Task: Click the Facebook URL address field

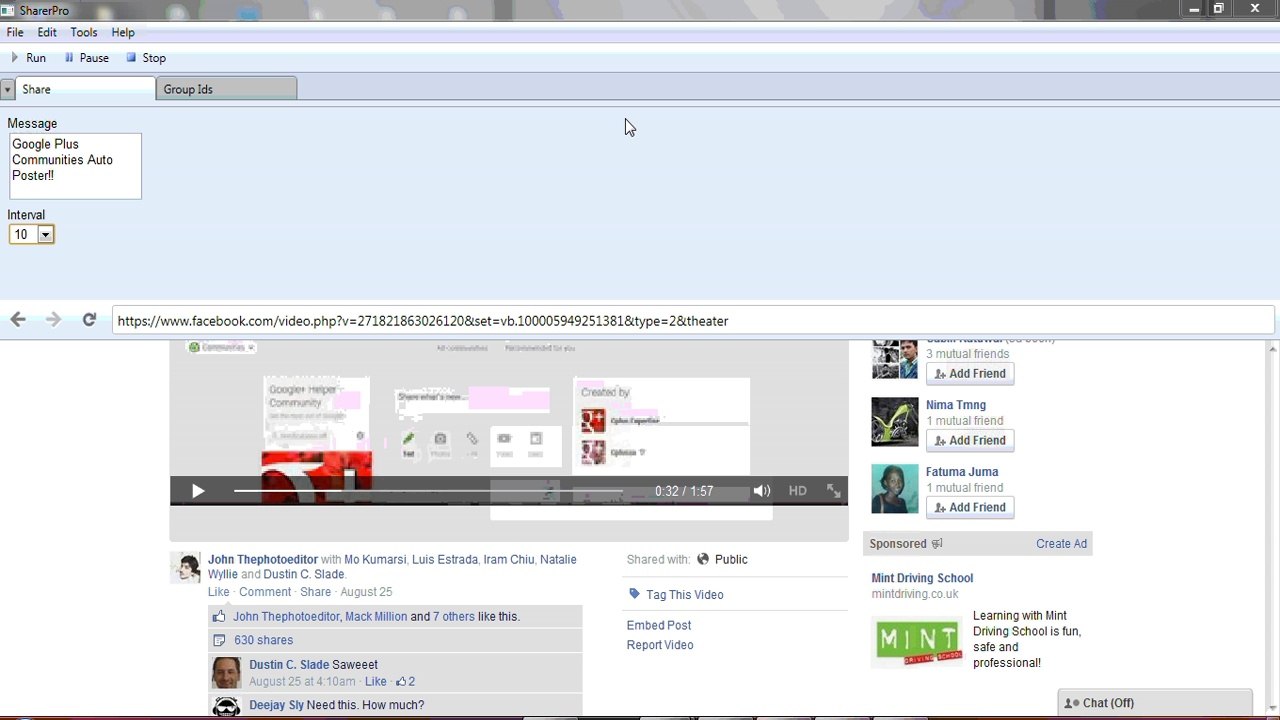Action: coord(693,321)
